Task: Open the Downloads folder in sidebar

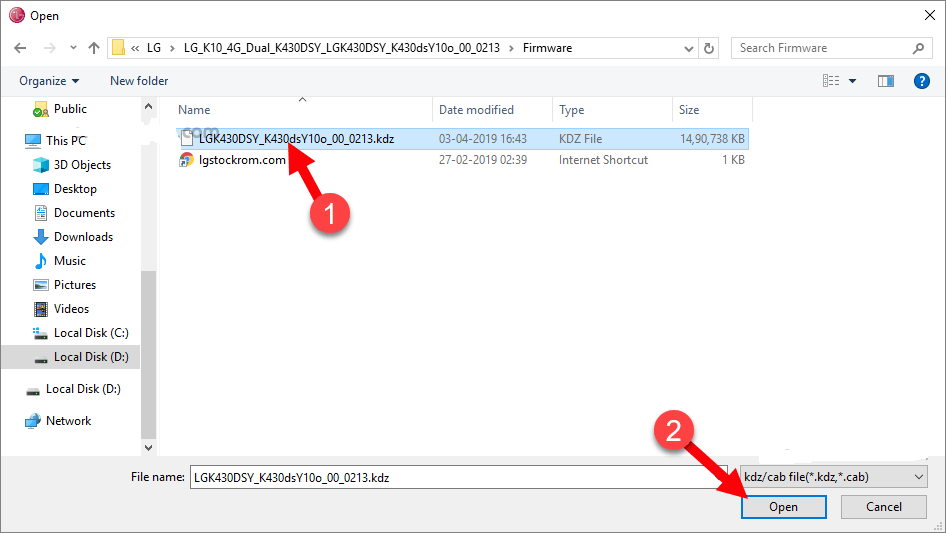Action: 83,237
